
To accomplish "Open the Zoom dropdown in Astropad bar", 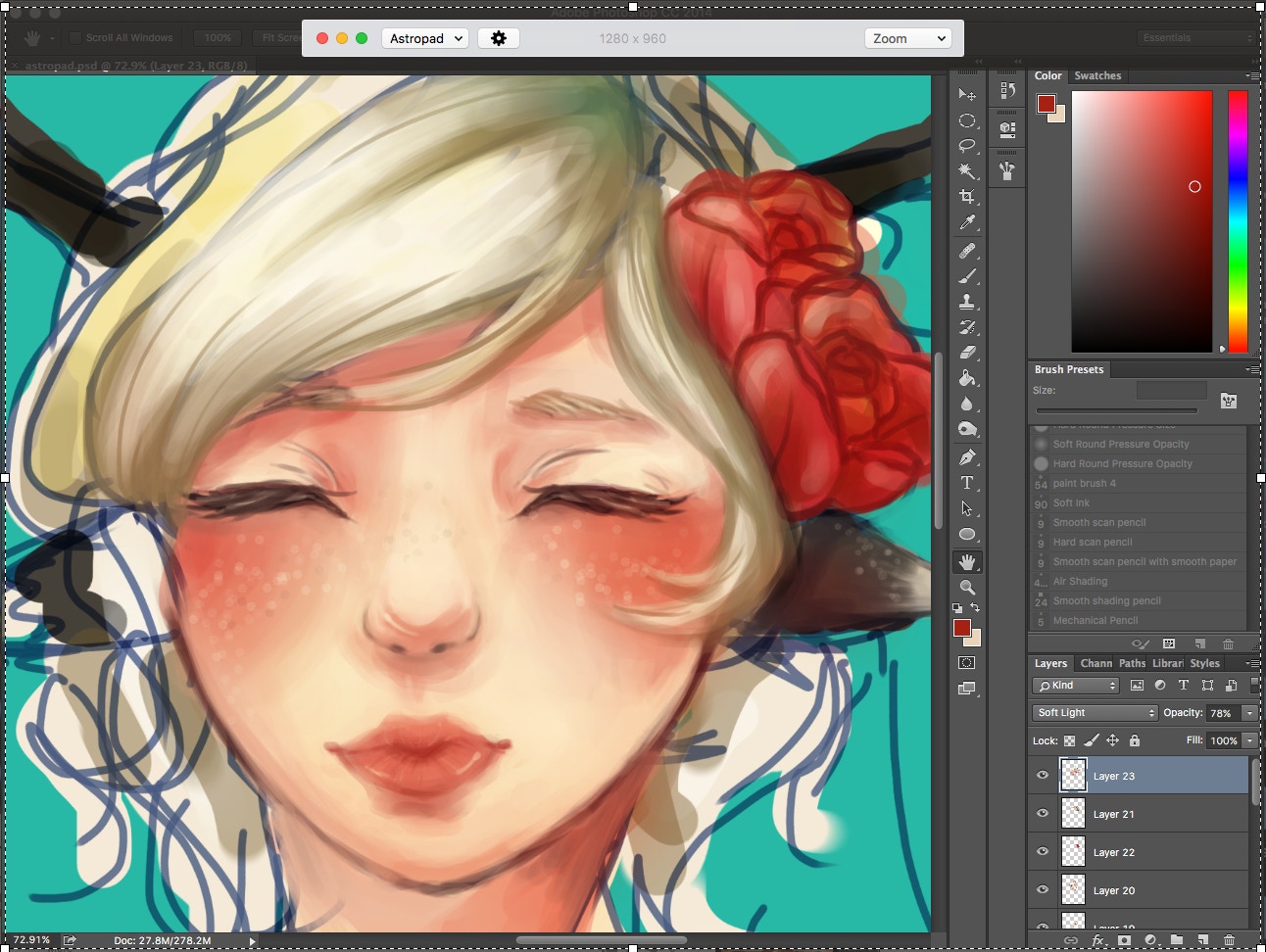I will pyautogui.click(x=908, y=38).
